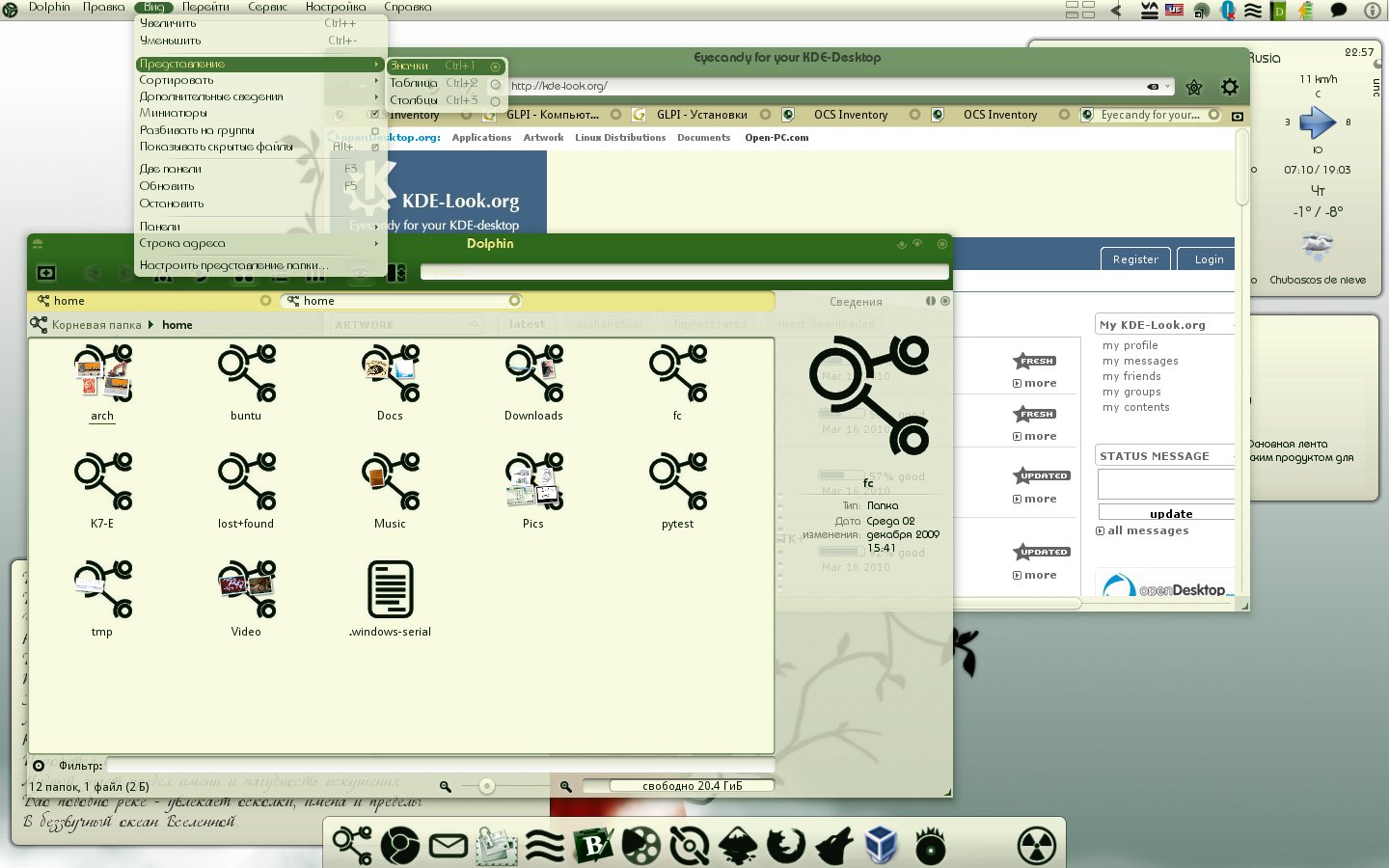Launch Firefox from the dock
Viewport: 1389px width, 868px height.
[x=786, y=846]
